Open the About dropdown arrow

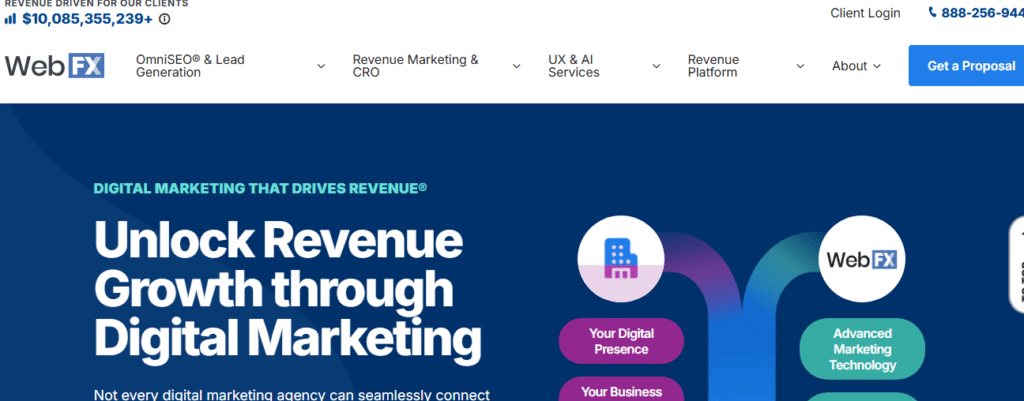[877, 66]
